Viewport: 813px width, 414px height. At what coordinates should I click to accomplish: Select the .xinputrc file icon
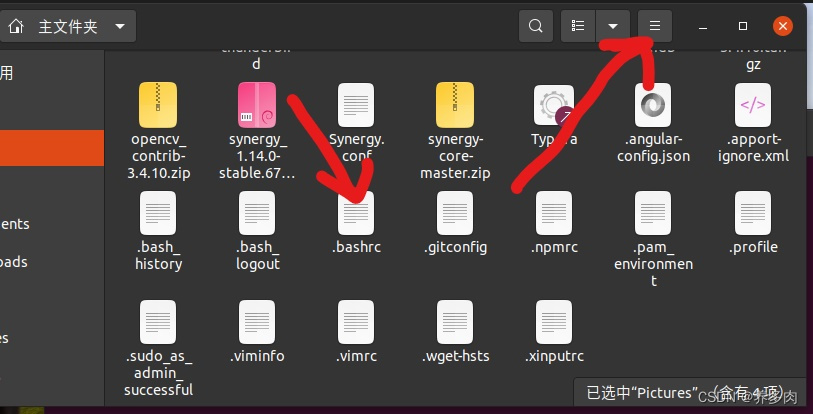point(554,322)
